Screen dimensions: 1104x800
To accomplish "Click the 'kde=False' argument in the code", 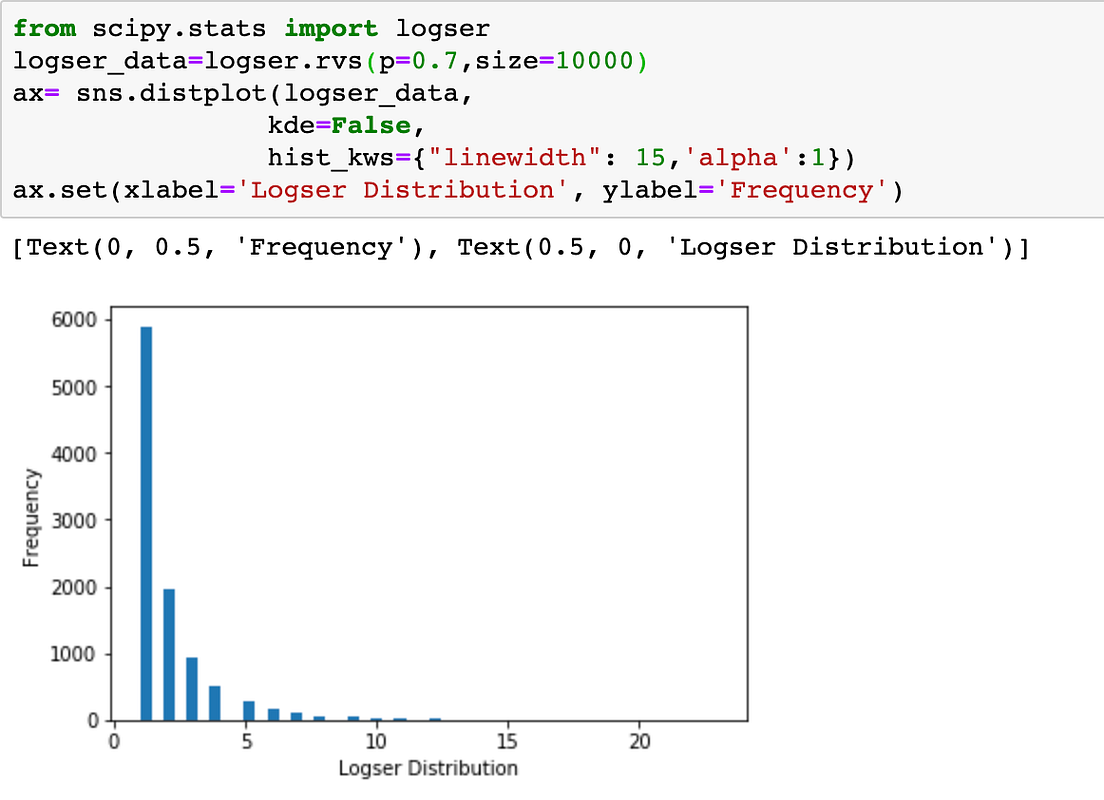I will click(x=339, y=124).
